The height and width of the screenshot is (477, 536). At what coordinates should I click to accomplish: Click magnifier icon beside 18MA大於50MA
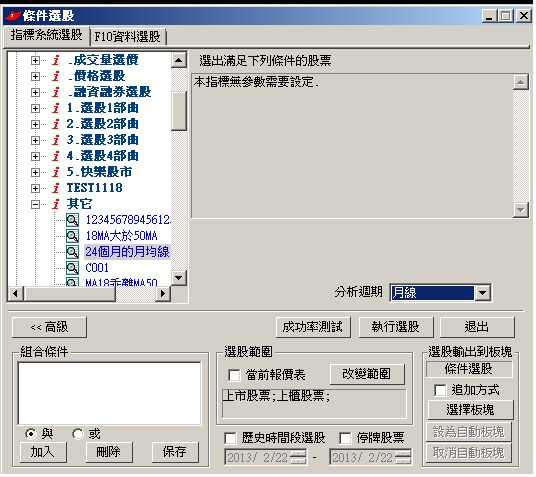coord(72,236)
